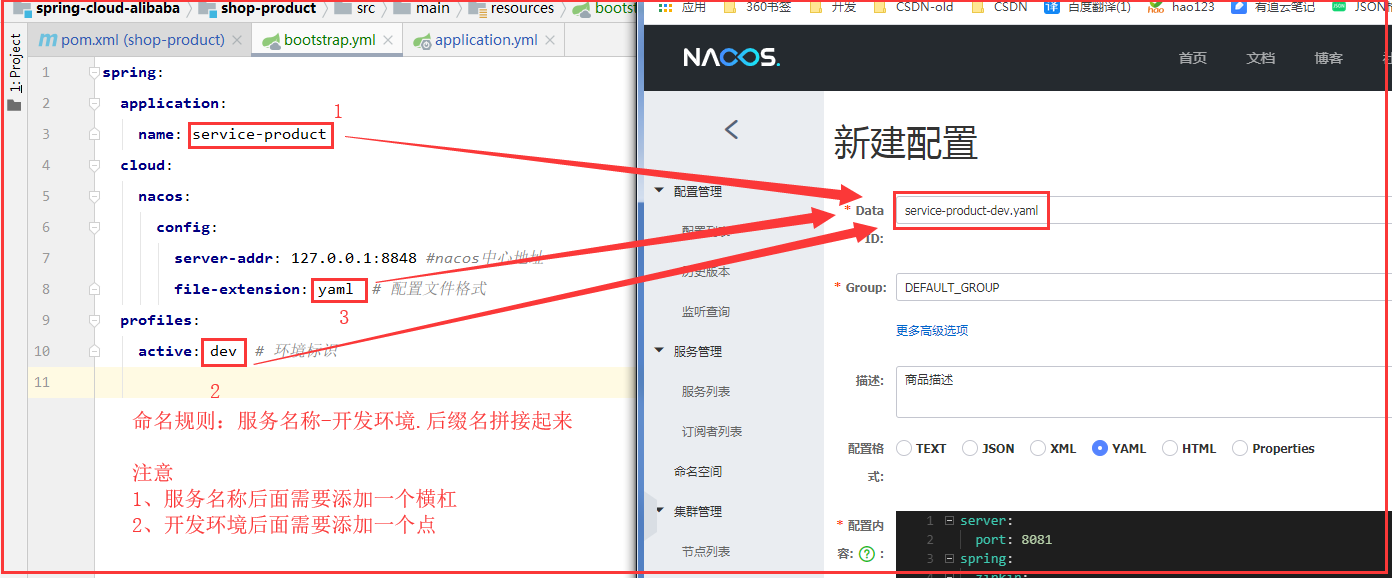1392x578 pixels.
Task: Click the 描述 text area
Action: pos(1143,392)
